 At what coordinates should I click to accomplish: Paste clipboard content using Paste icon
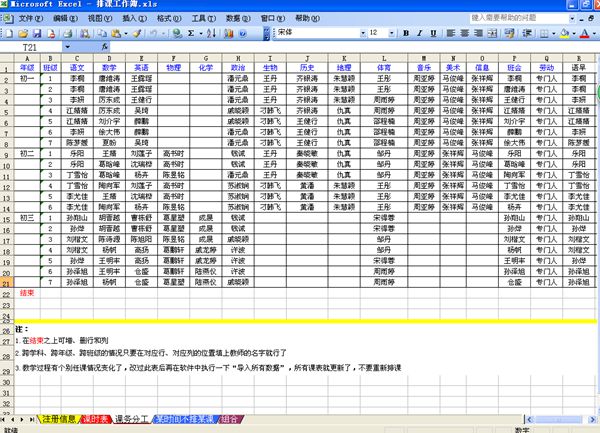coord(116,34)
